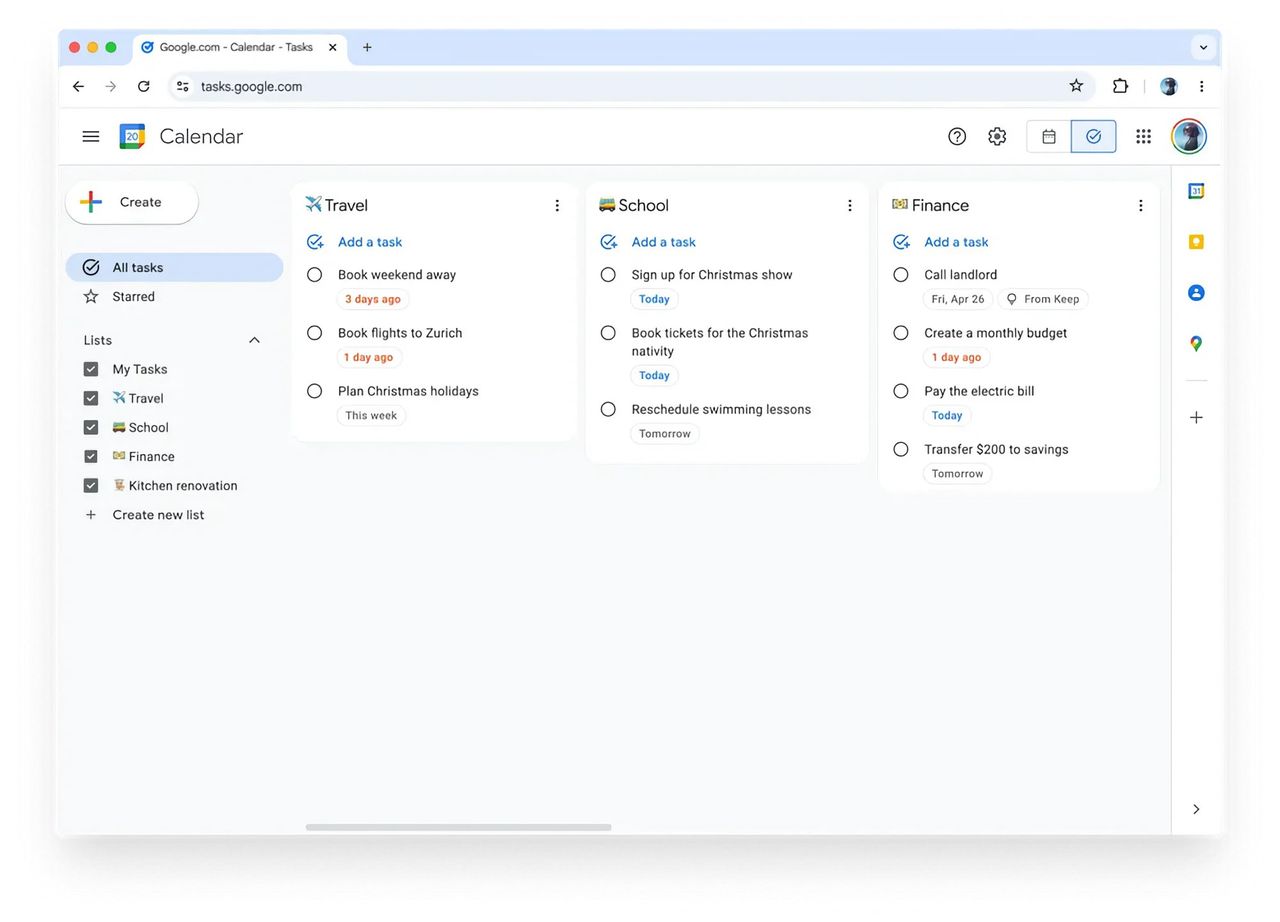Click the Create button
This screenshot has width=1280, height=922.
coord(131,201)
